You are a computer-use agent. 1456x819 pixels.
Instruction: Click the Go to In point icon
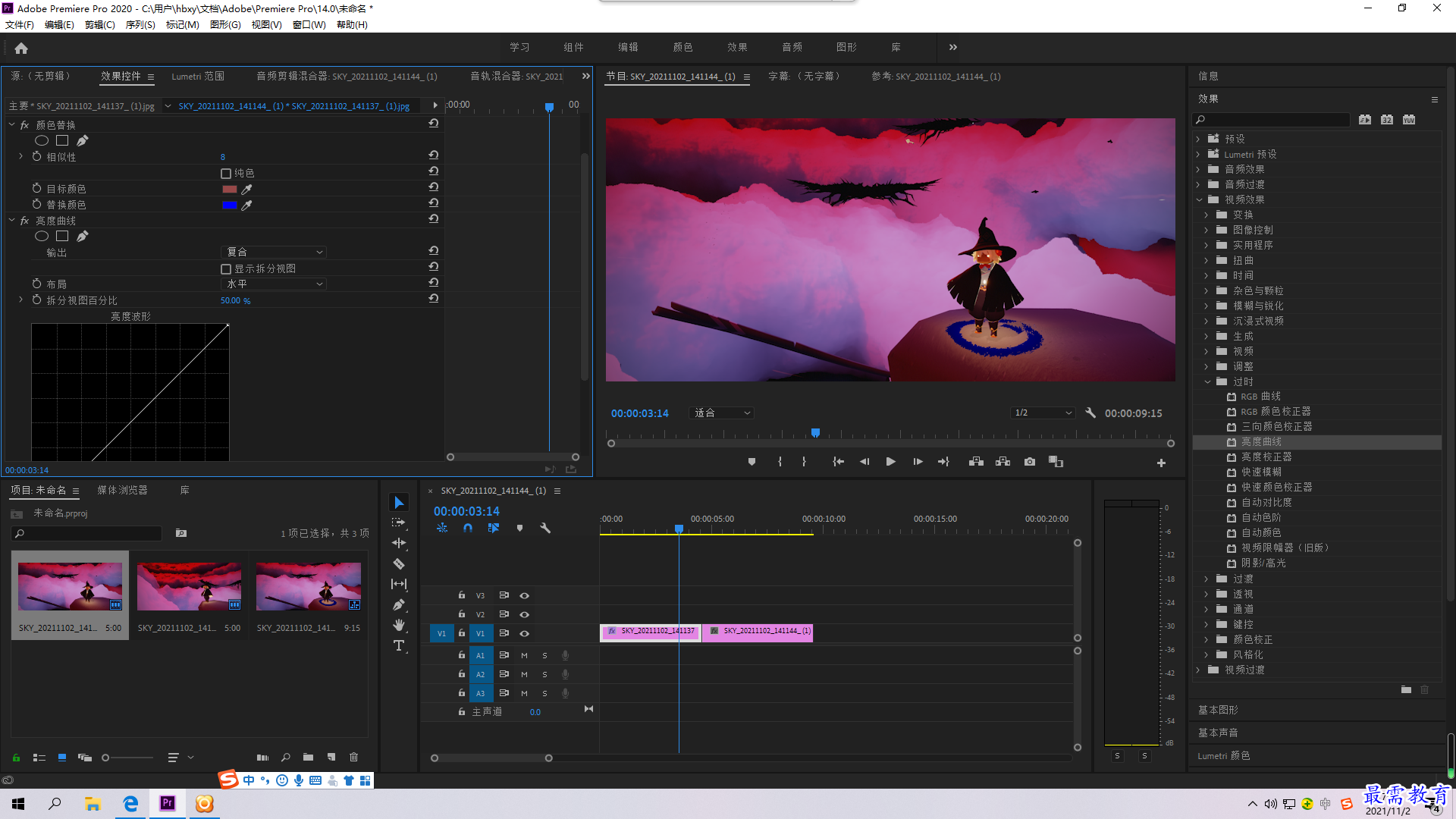[x=838, y=462]
